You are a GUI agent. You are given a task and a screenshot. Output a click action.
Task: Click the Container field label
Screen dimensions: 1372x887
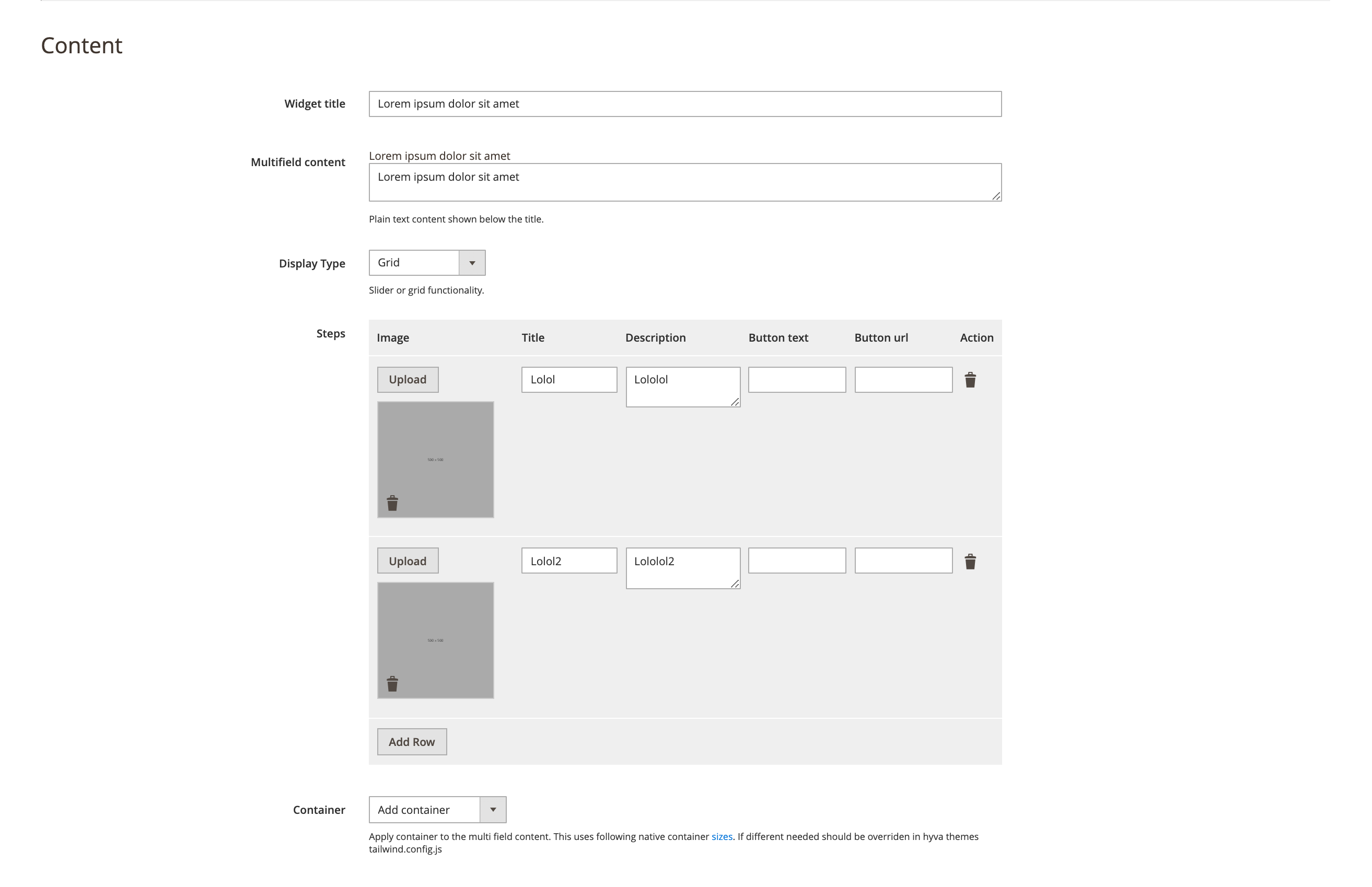319,810
